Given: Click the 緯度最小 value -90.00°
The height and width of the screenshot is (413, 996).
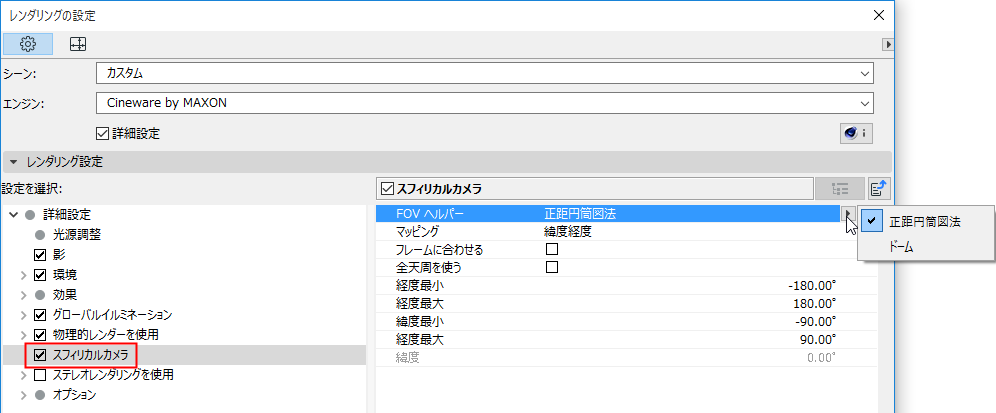Looking at the screenshot, I should tap(816, 322).
